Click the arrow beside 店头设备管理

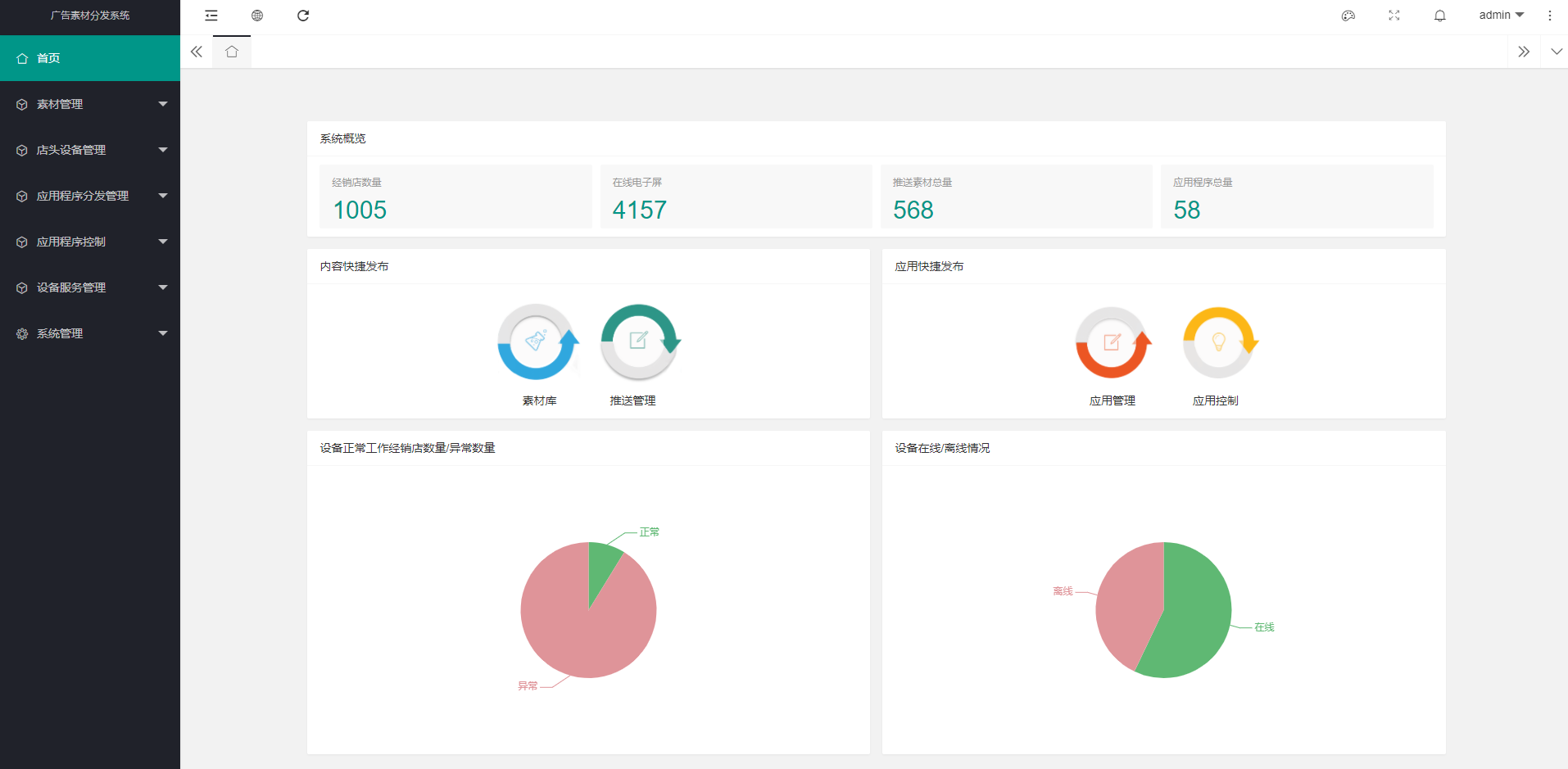click(163, 150)
